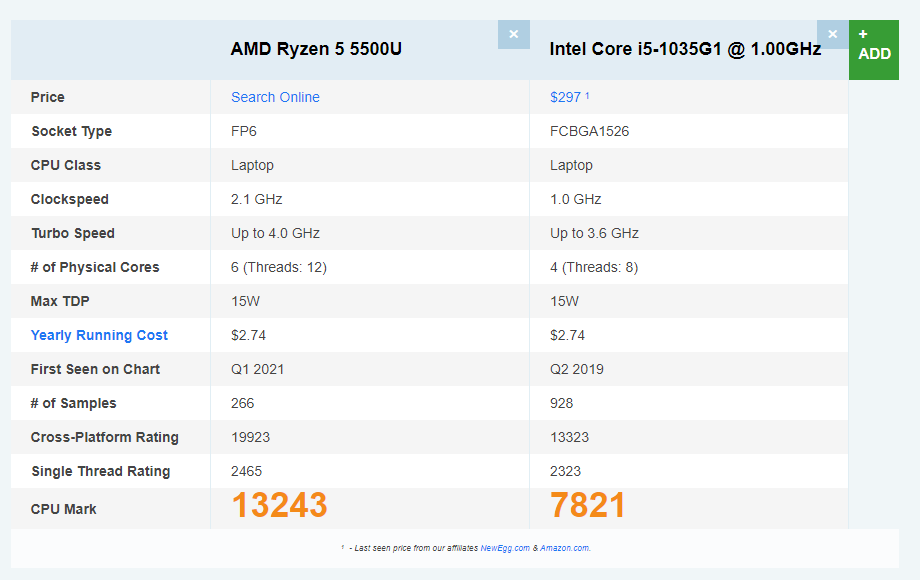Open the $297 price link for Intel
Image resolution: width=920 pixels, height=580 pixels.
(x=566, y=97)
